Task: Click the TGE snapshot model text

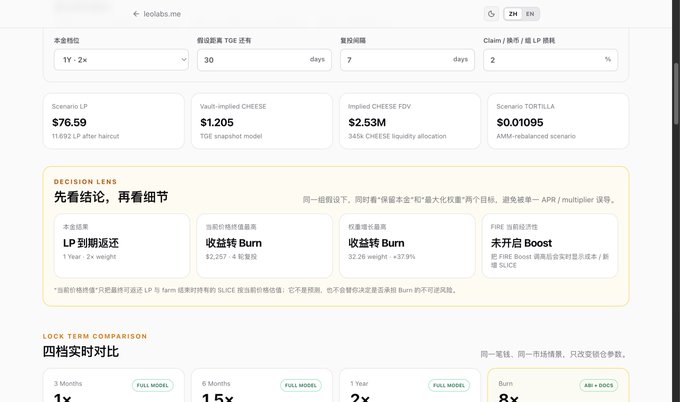Action: click(x=231, y=136)
